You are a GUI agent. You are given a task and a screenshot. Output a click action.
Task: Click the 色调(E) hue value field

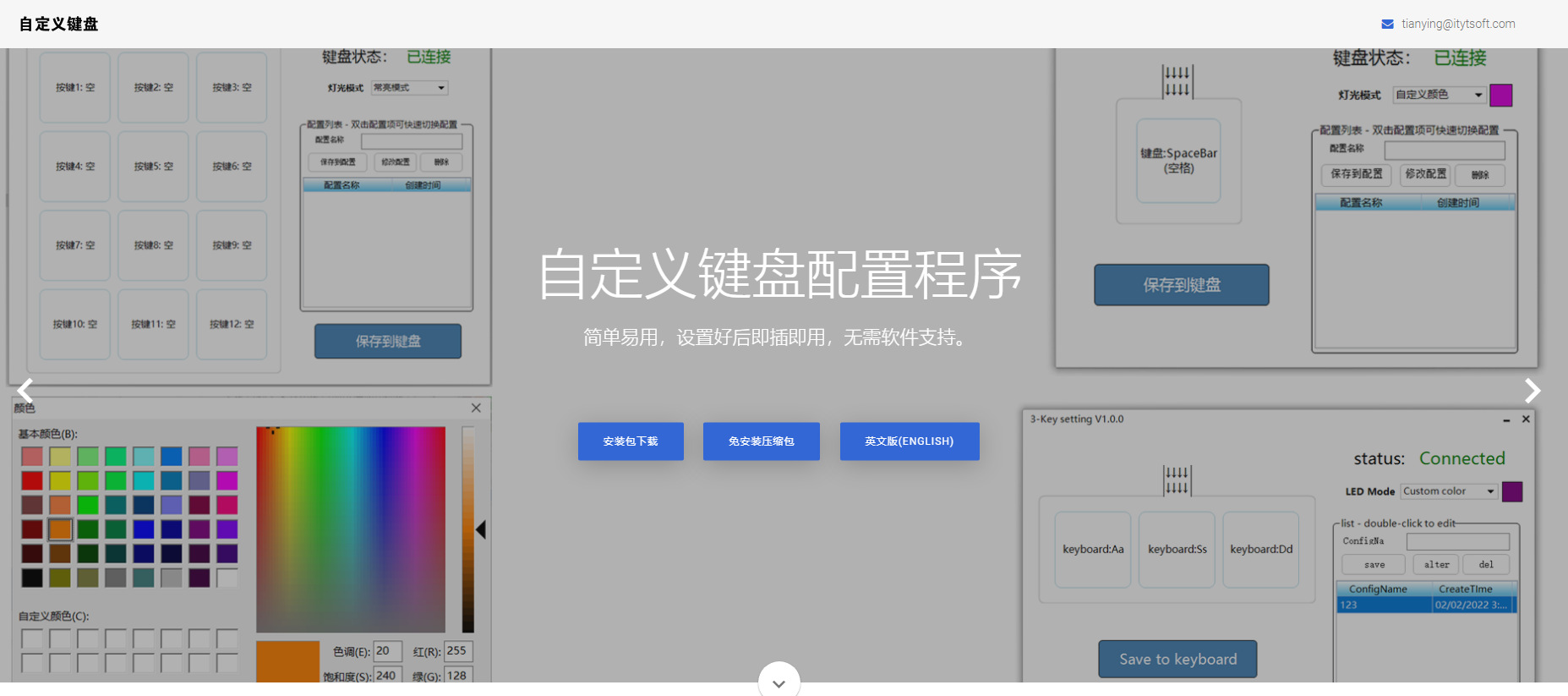coord(386,651)
